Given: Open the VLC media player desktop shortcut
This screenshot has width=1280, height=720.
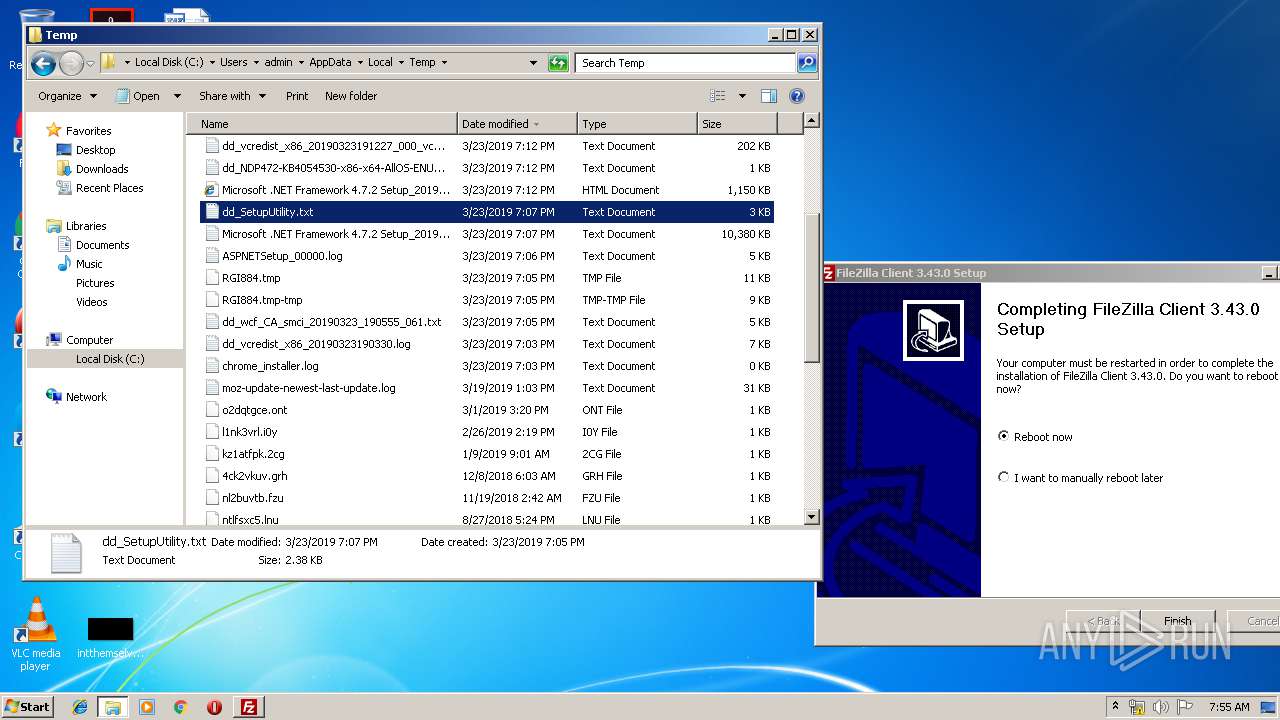Looking at the screenshot, I should 35,634.
